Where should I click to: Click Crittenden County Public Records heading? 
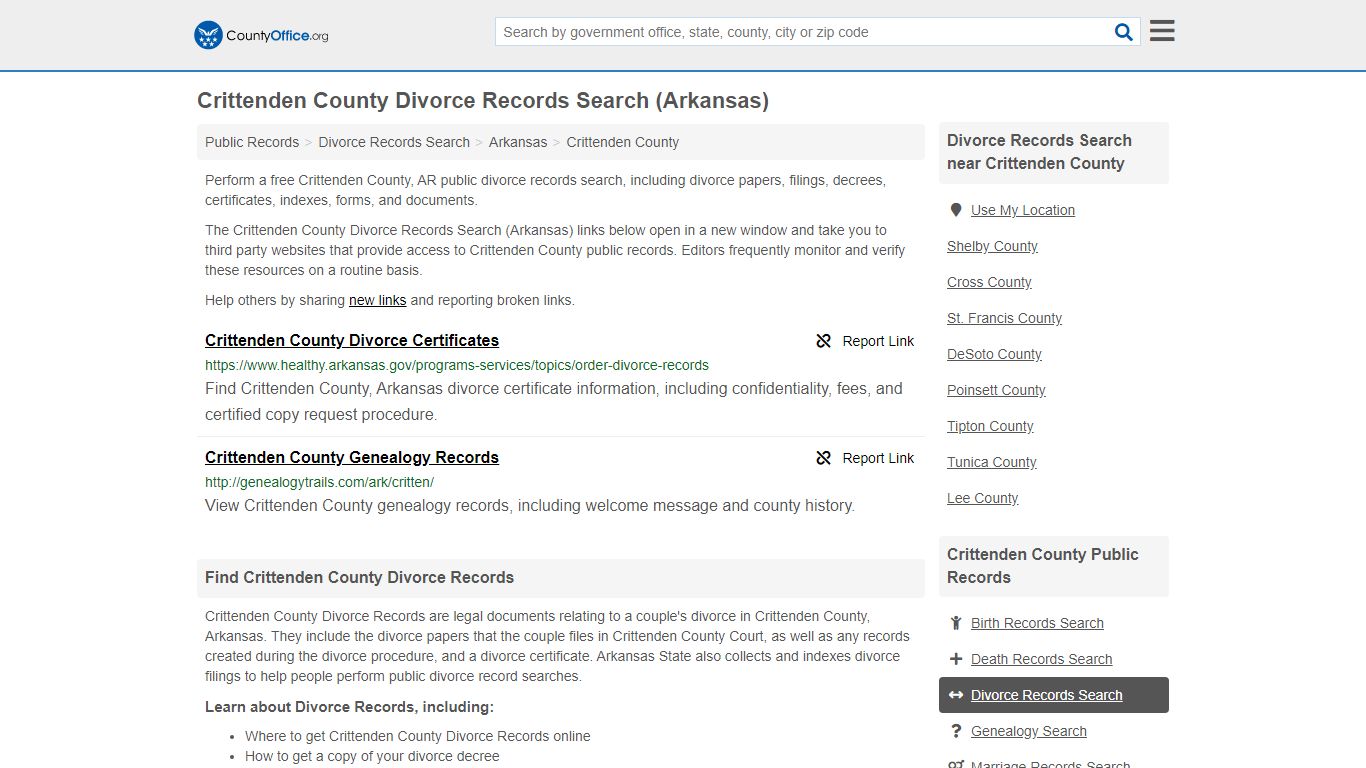pos(1043,566)
